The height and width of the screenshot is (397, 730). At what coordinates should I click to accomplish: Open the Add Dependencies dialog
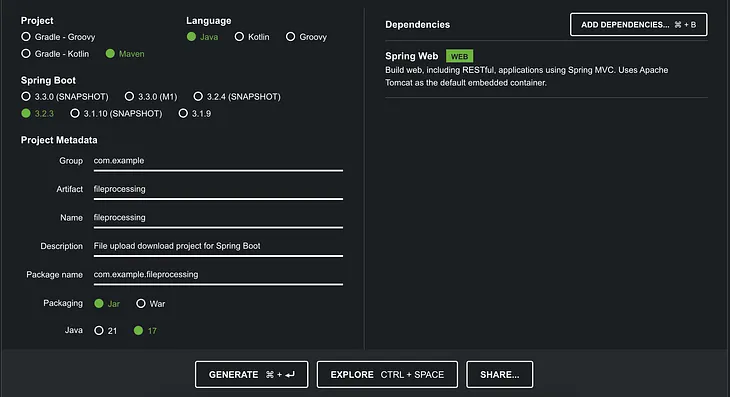638,25
